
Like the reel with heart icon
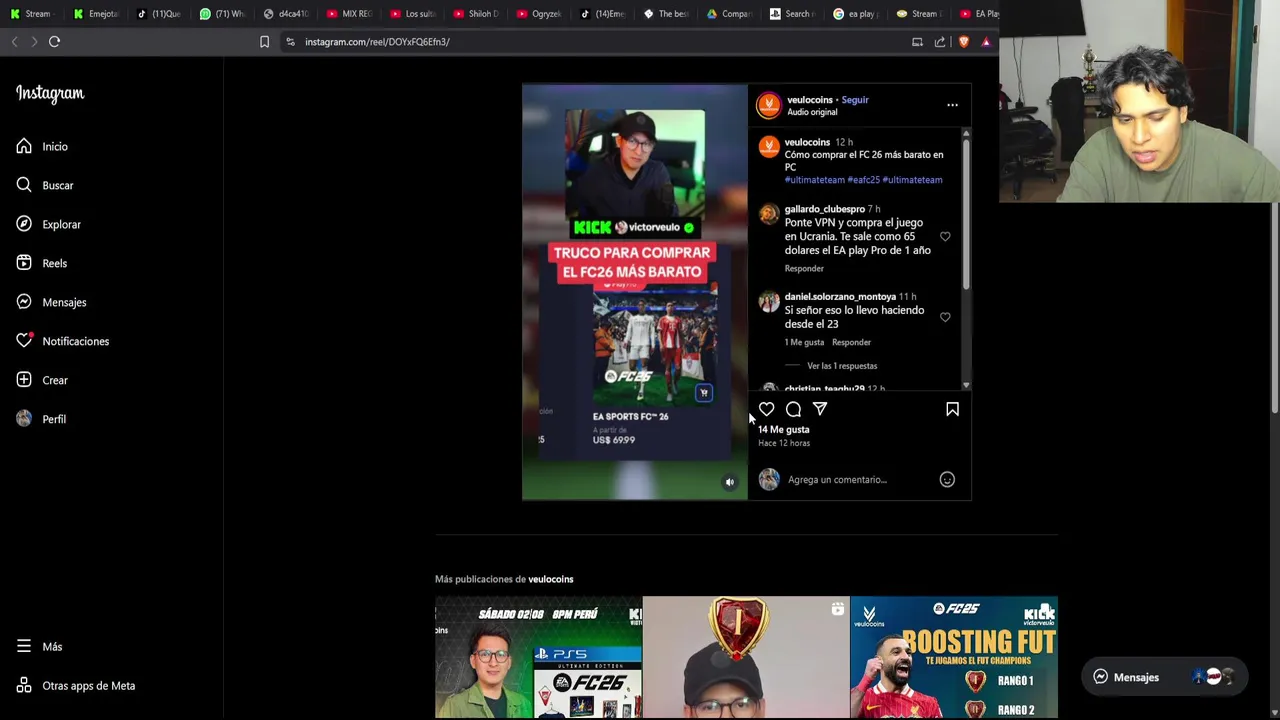[766, 409]
